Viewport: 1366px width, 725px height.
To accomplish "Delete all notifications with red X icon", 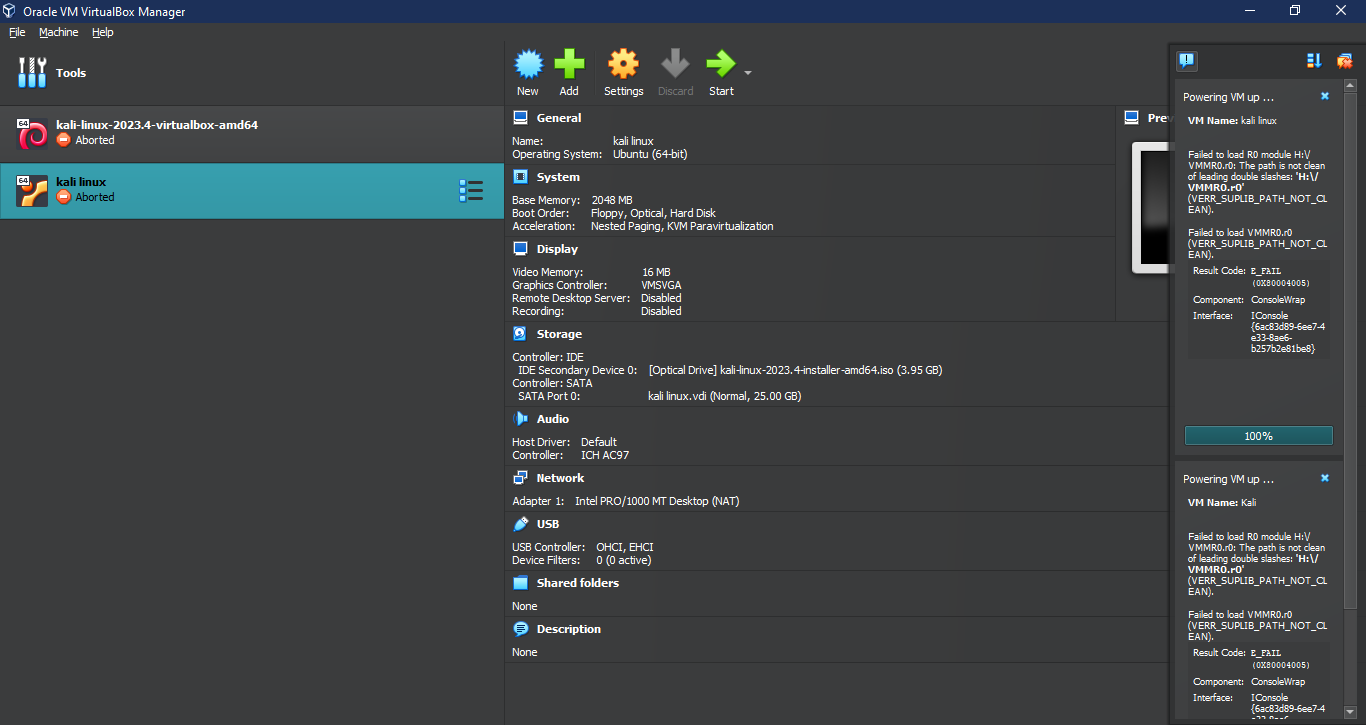I will [x=1344, y=61].
